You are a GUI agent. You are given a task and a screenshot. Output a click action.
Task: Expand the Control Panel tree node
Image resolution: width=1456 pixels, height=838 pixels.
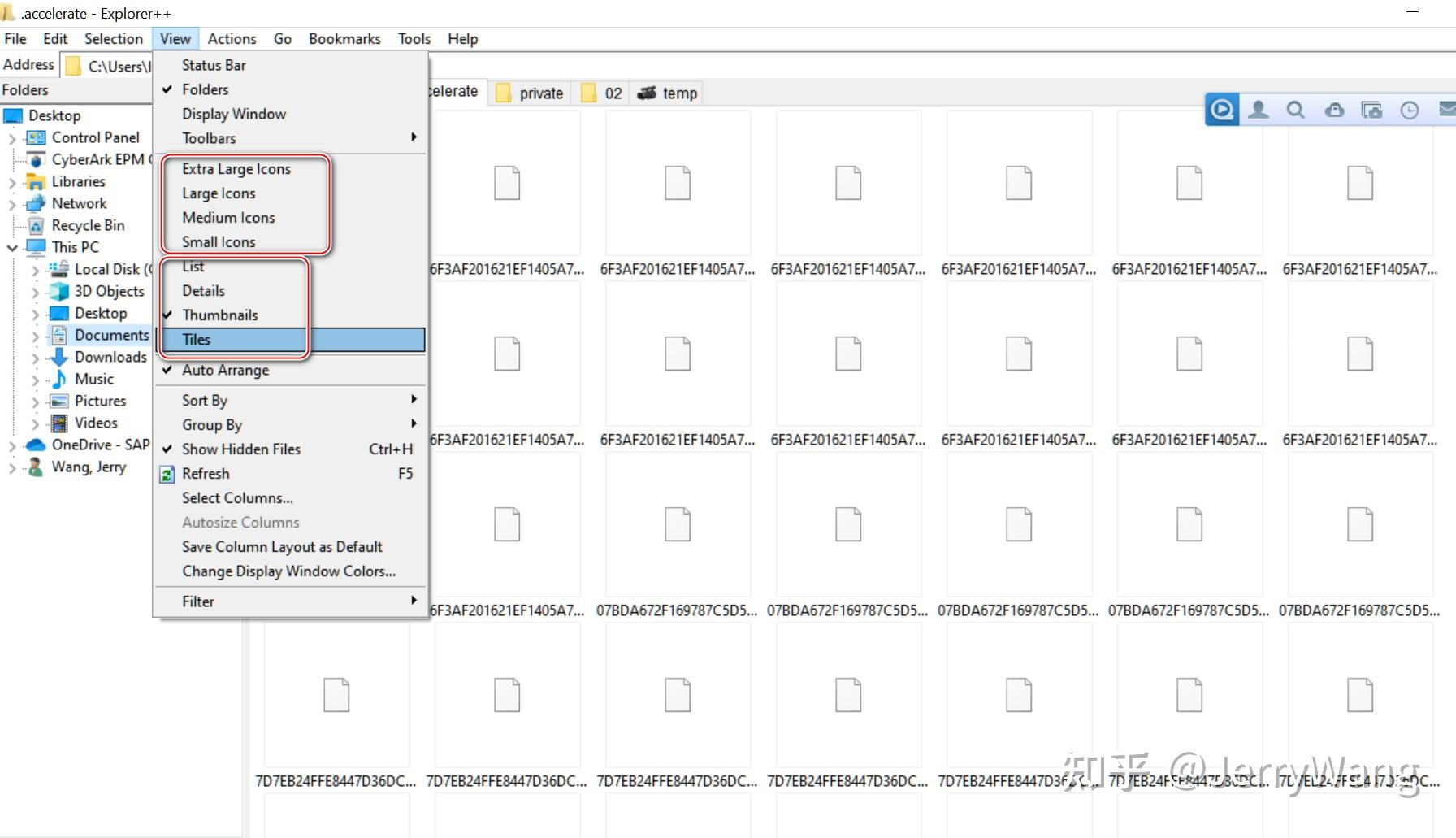[x=12, y=138]
